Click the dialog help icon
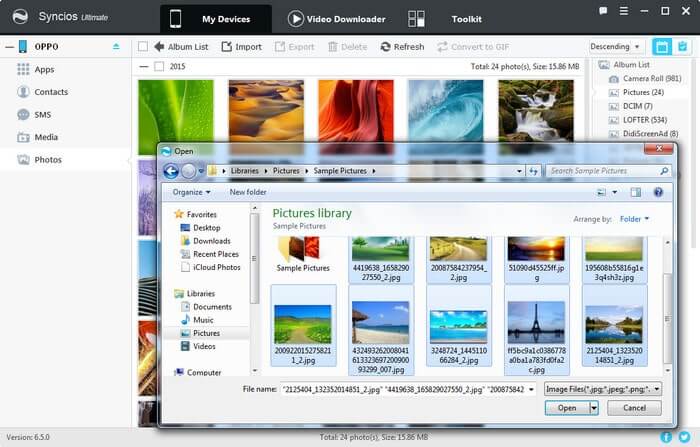The width and height of the screenshot is (700, 447). click(x=658, y=192)
